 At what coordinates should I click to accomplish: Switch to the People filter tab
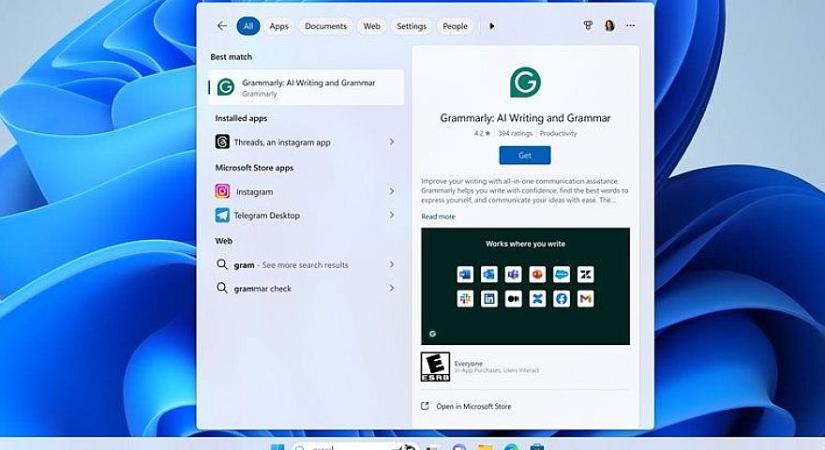(x=455, y=26)
